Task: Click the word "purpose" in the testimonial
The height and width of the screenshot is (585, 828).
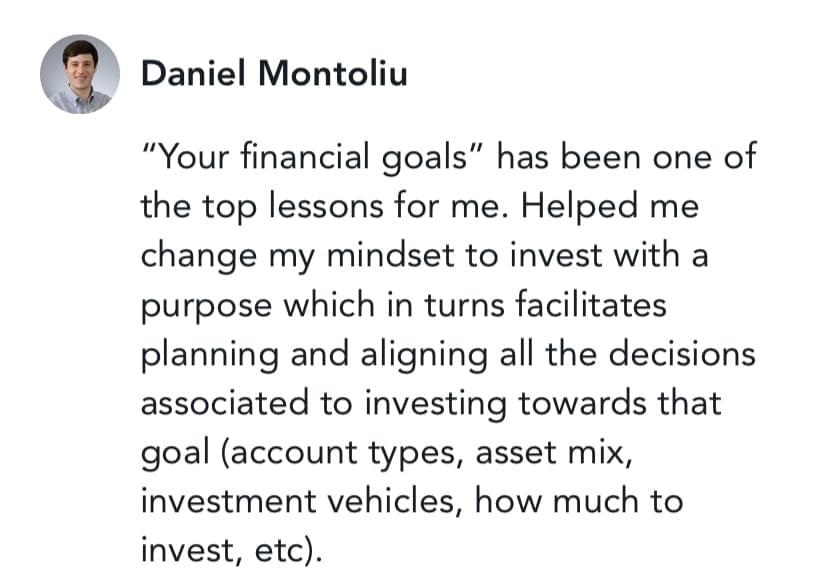Action: tap(201, 304)
